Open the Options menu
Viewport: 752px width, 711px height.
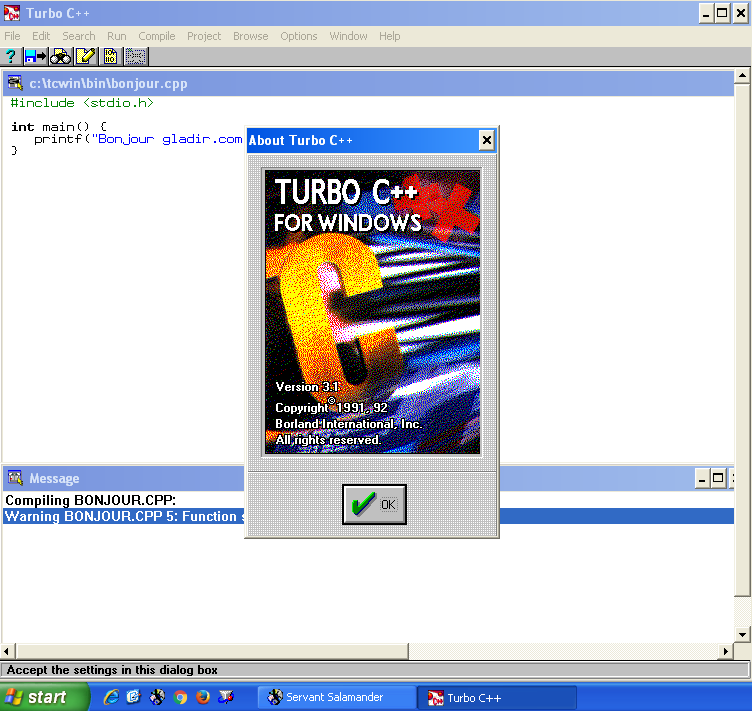pos(299,36)
